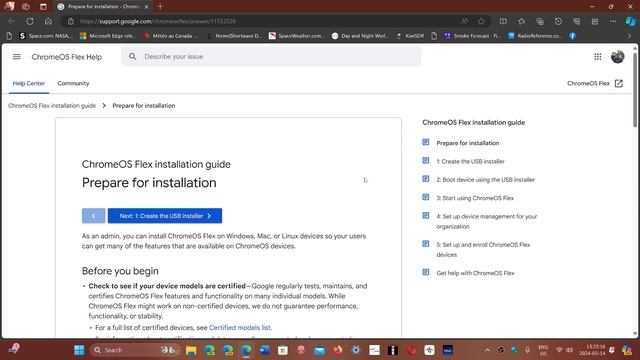Screen dimensions: 640x360
Task: Select the Prepare for installation browser tab
Action: tap(103, 7)
